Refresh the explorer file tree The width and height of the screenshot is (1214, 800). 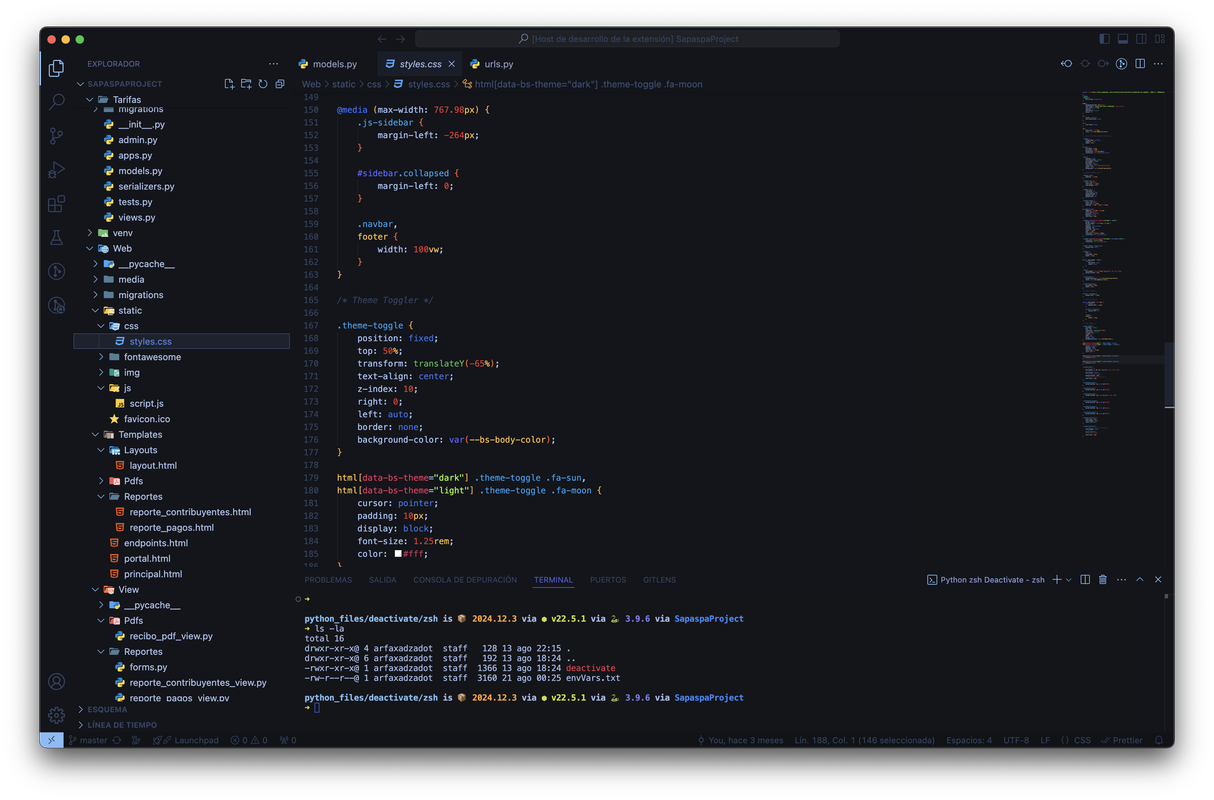point(263,84)
